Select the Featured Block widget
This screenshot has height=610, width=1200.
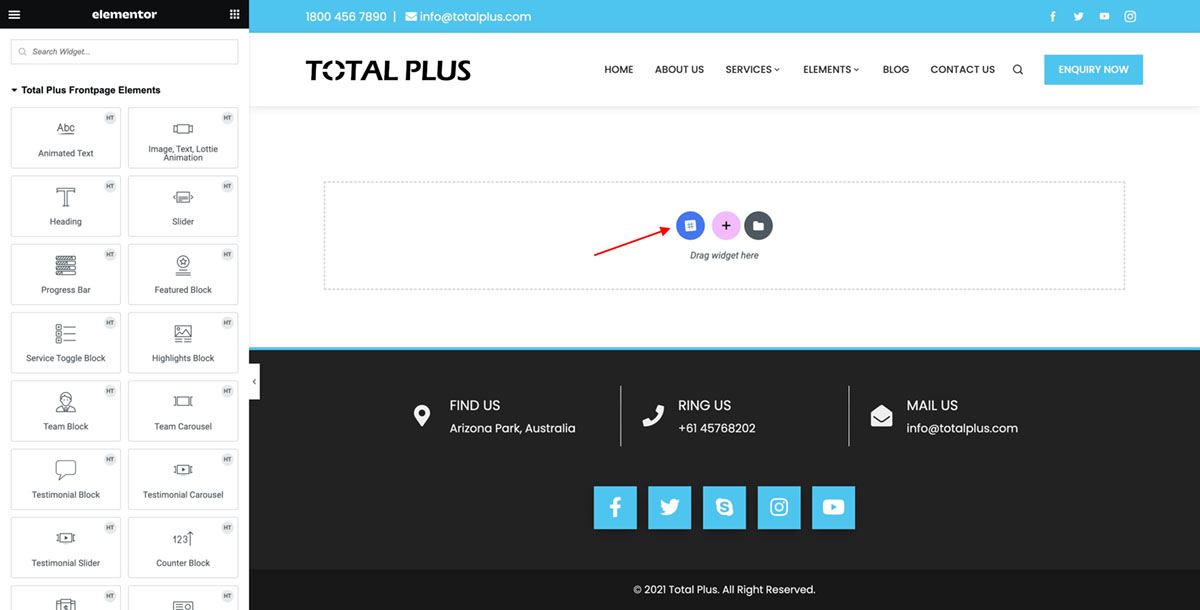pyautogui.click(x=183, y=274)
